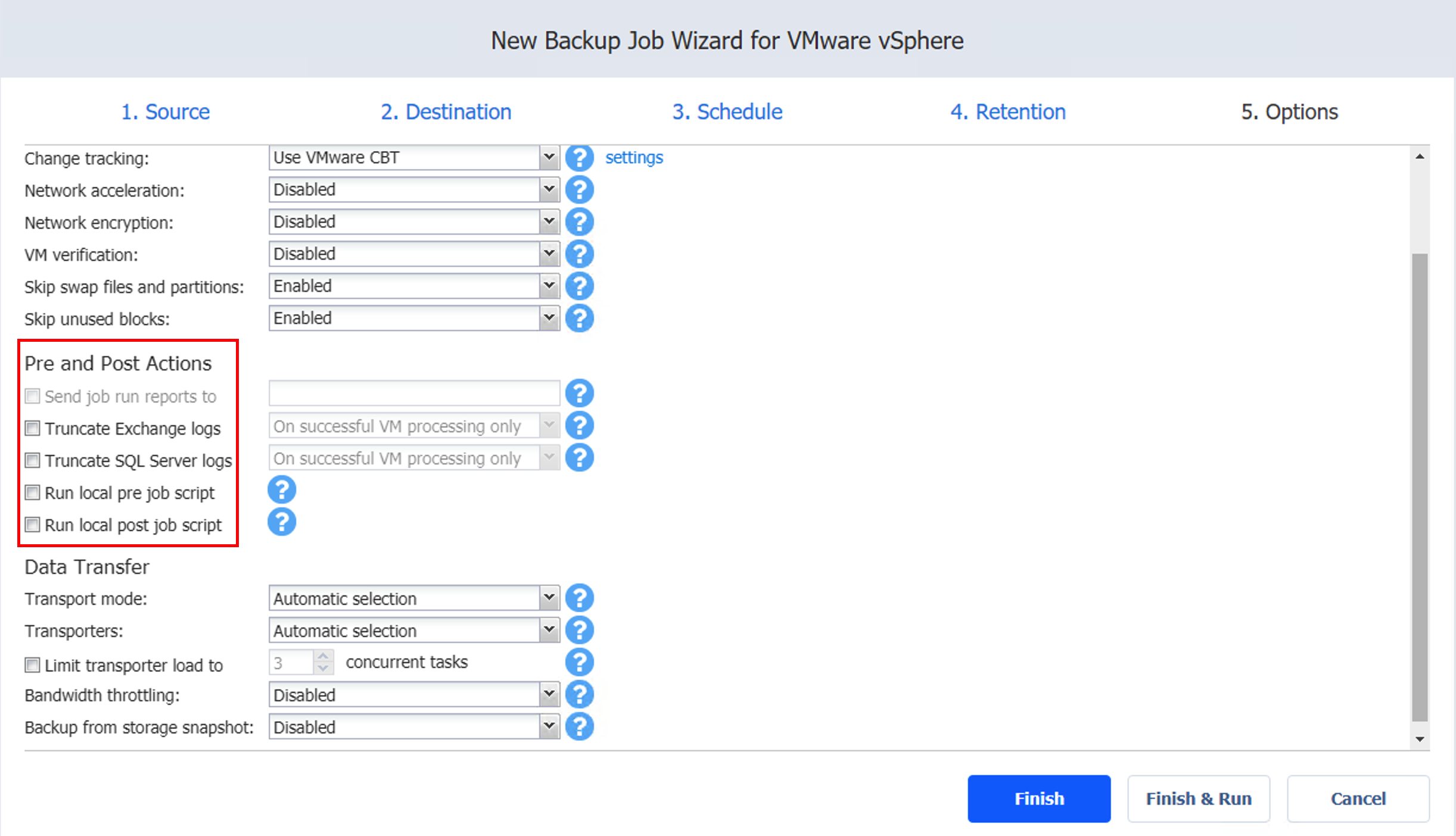This screenshot has height=836, width=1456.
Task: Enable Run local pre job script
Action: click(32, 492)
